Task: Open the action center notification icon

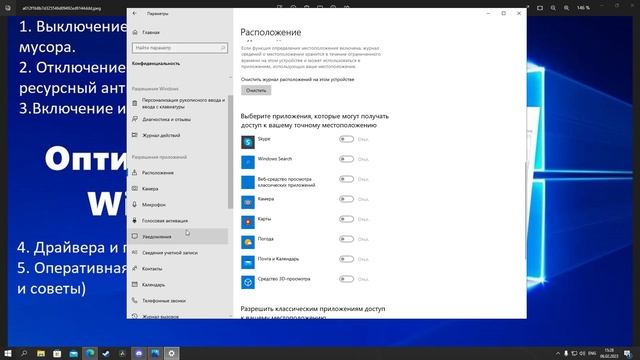Action: [x=627, y=353]
